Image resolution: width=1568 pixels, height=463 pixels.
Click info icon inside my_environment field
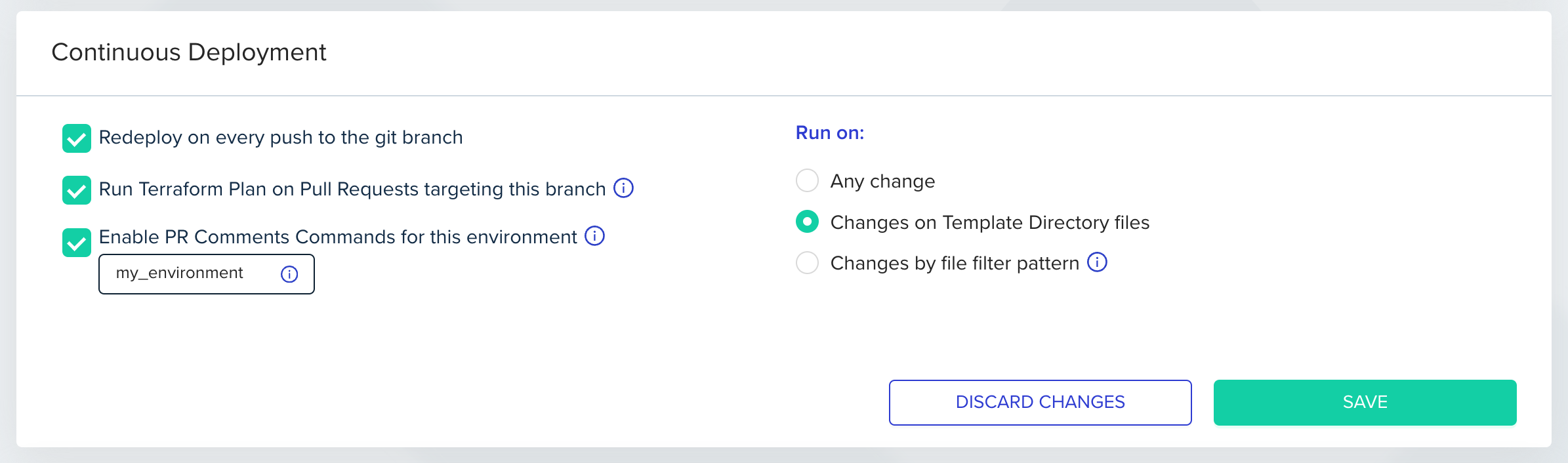289,274
